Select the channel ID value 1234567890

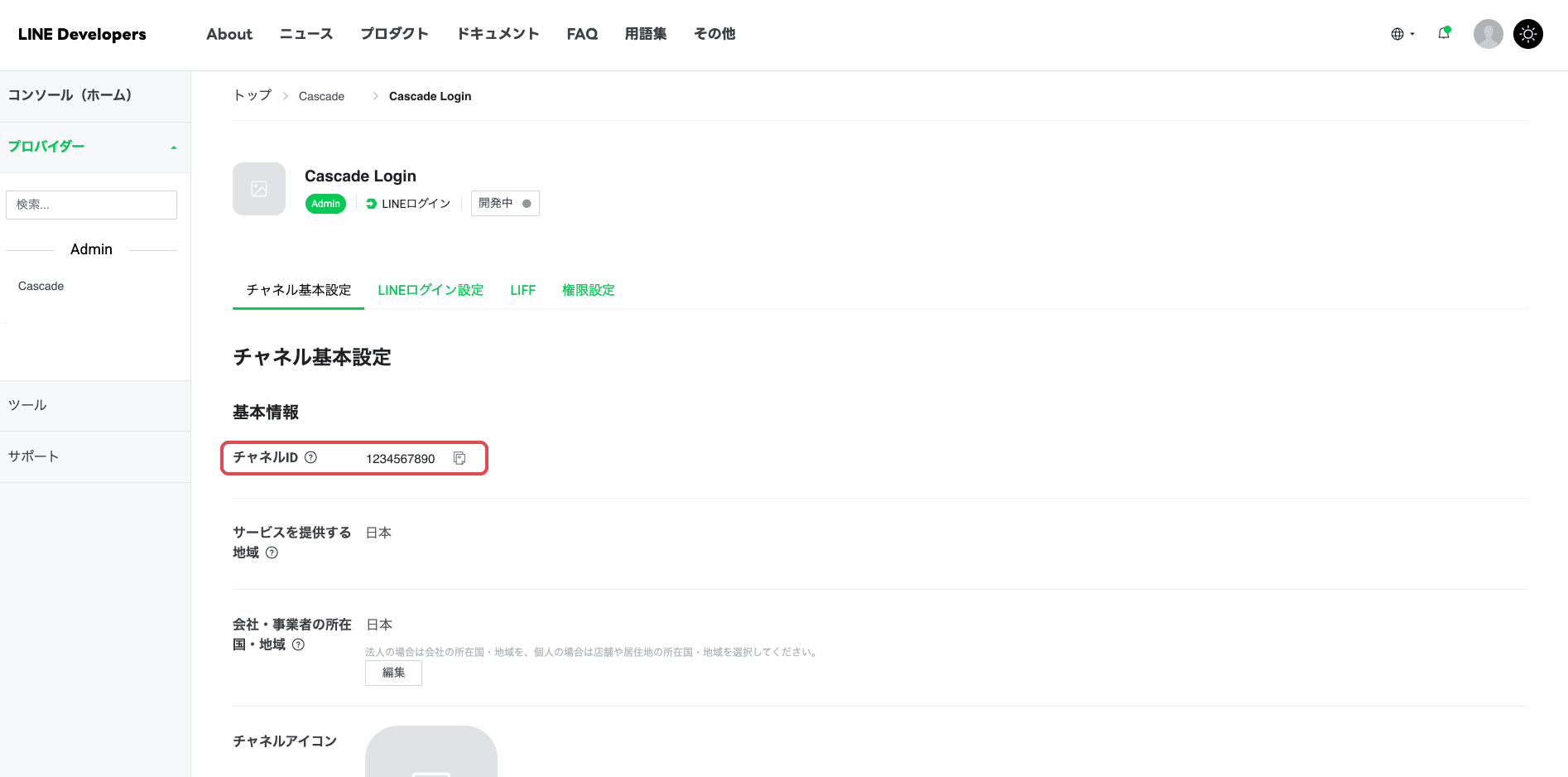pyautogui.click(x=401, y=459)
